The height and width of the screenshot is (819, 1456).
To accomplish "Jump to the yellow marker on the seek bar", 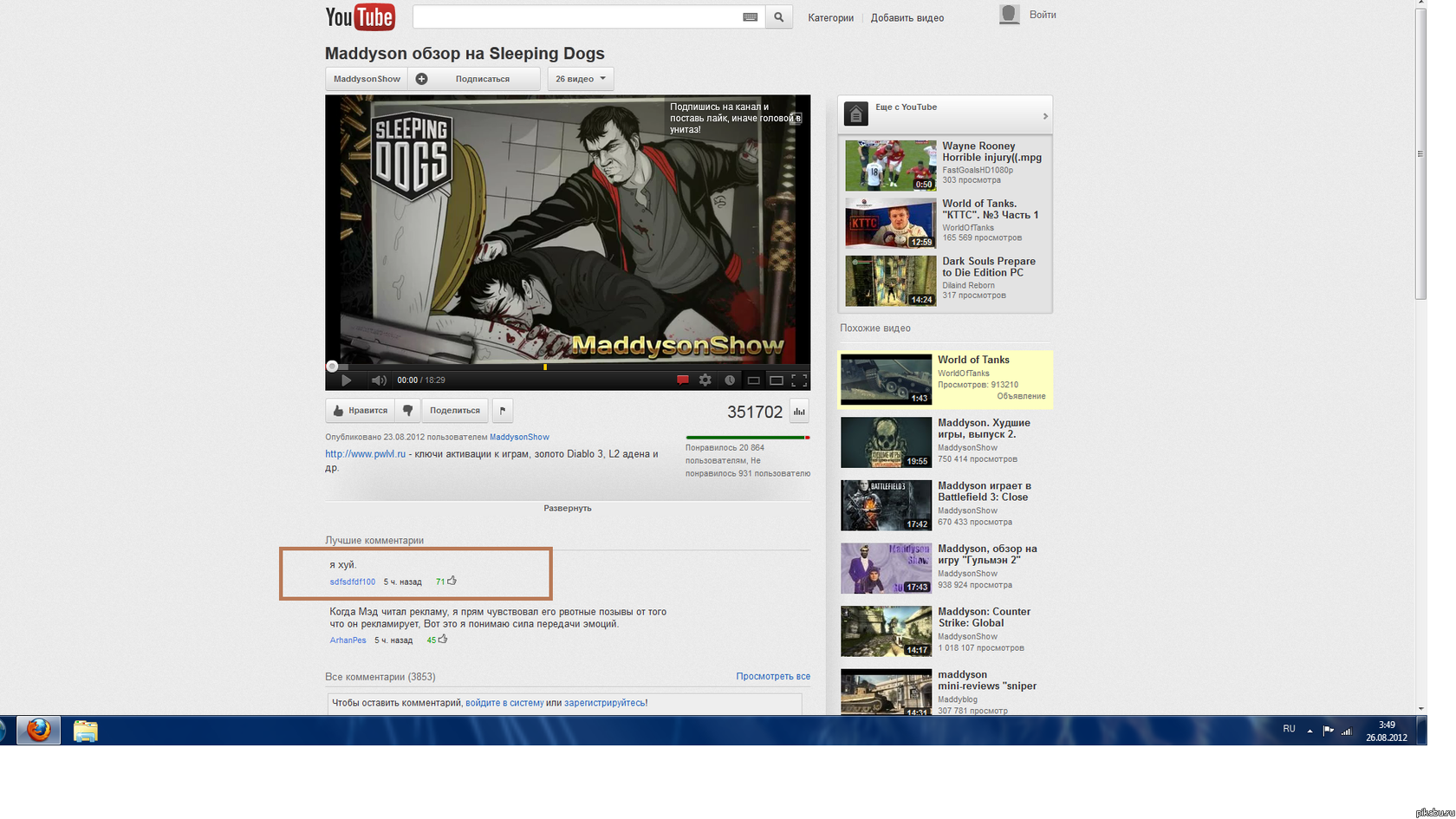I will pos(545,367).
